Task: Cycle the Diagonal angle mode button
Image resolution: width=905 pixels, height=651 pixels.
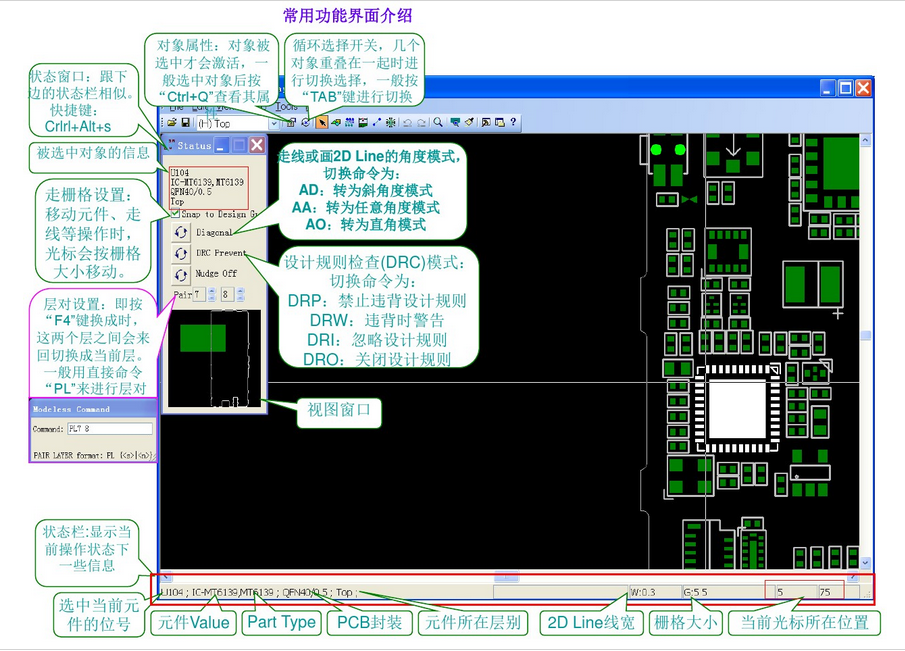Action: click(182, 231)
